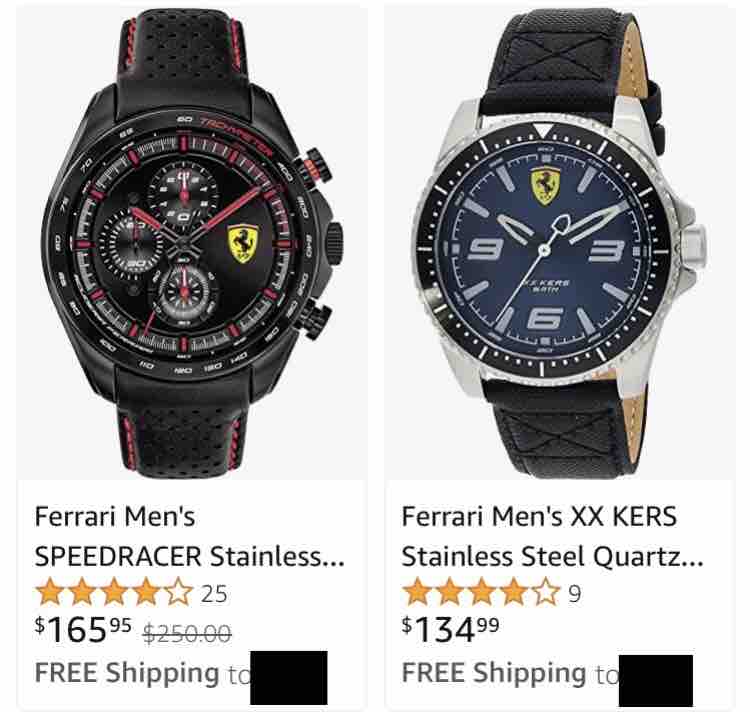The image size is (750, 712).
Task: Open the black SPEEDRACER watch image
Action: [x=192, y=243]
